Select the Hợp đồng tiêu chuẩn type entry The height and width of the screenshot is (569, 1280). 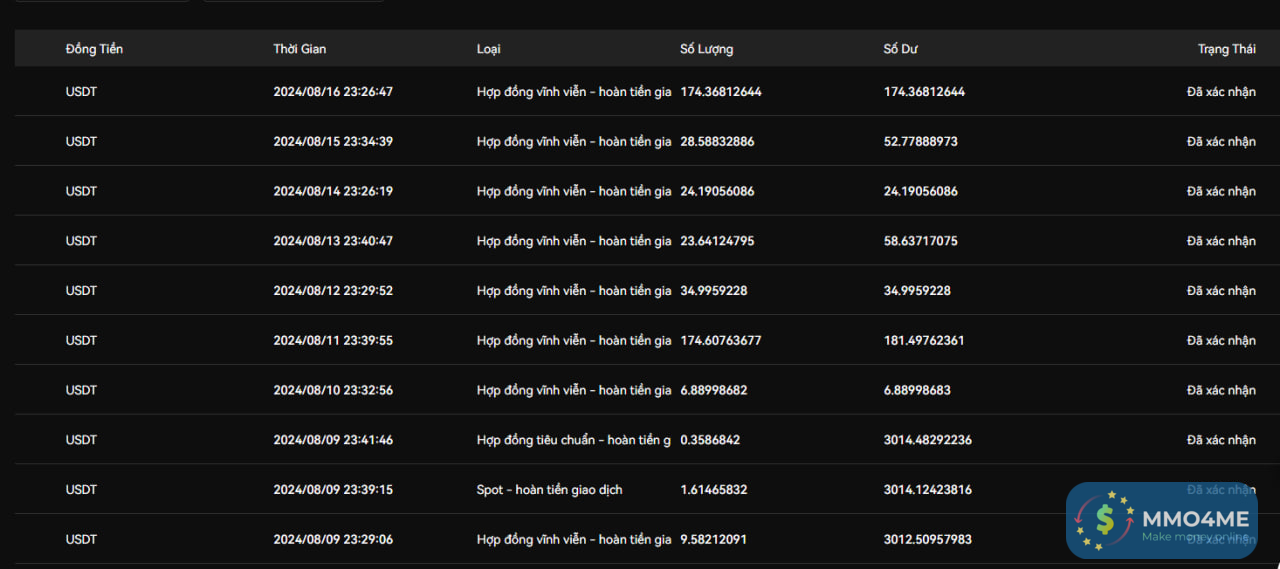click(x=574, y=440)
